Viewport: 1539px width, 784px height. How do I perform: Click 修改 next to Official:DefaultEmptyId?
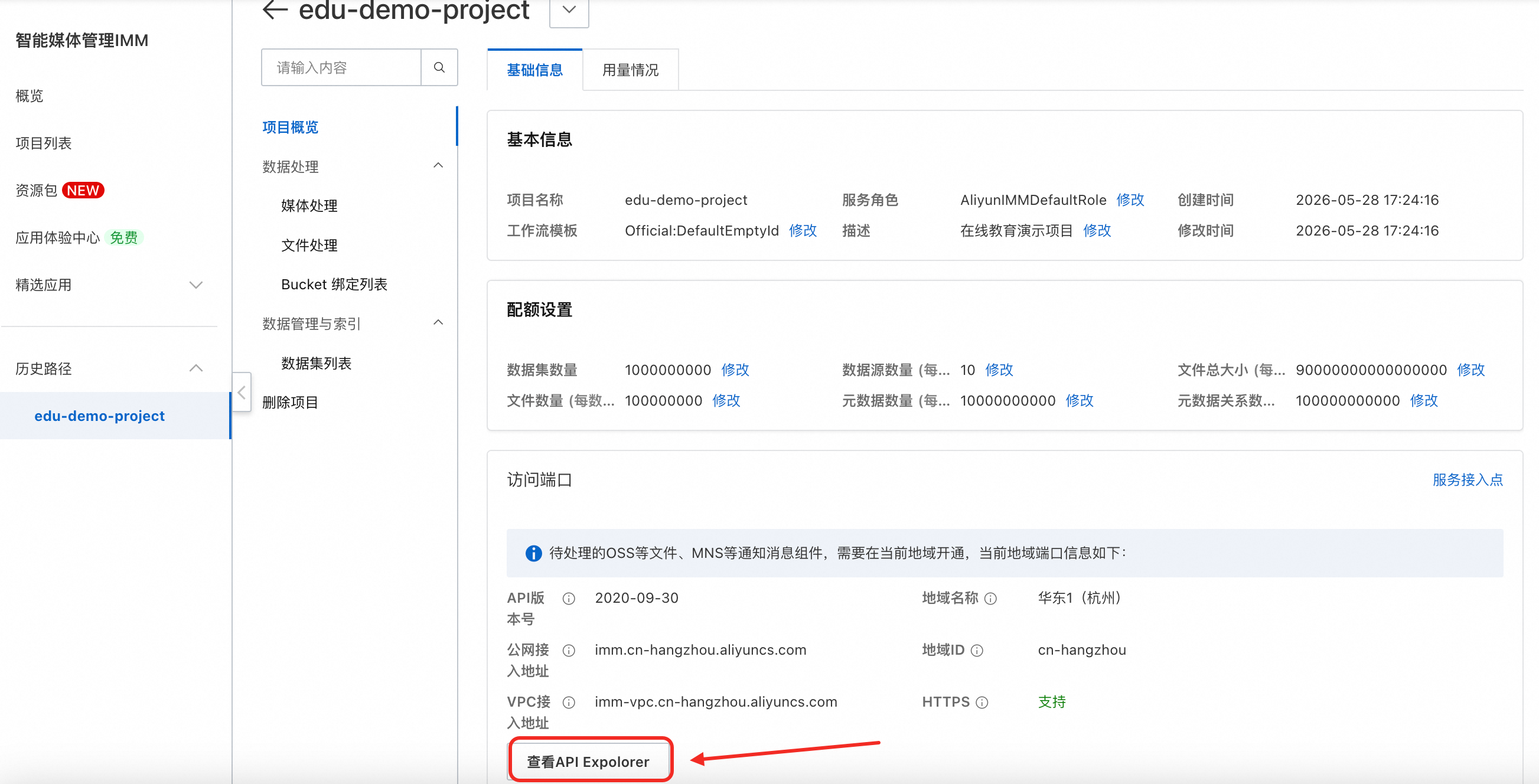[x=803, y=230]
